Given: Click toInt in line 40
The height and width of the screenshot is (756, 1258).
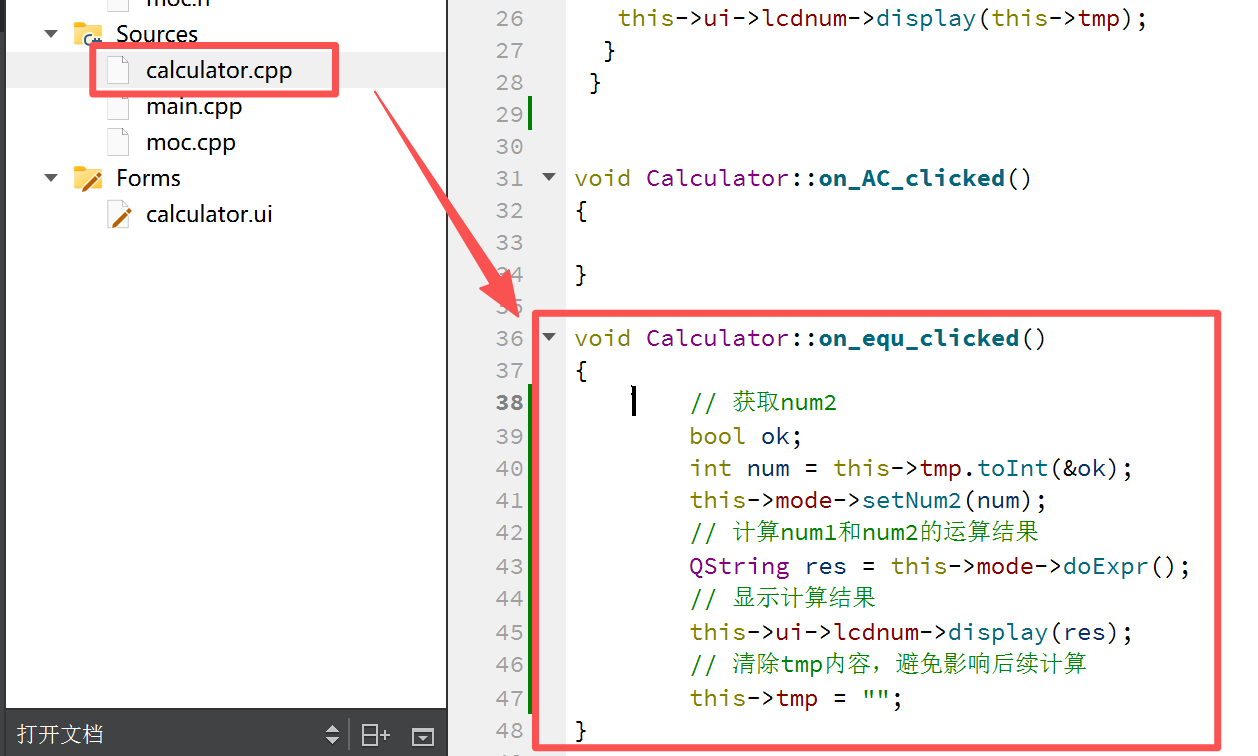Looking at the screenshot, I should tap(1013, 469).
